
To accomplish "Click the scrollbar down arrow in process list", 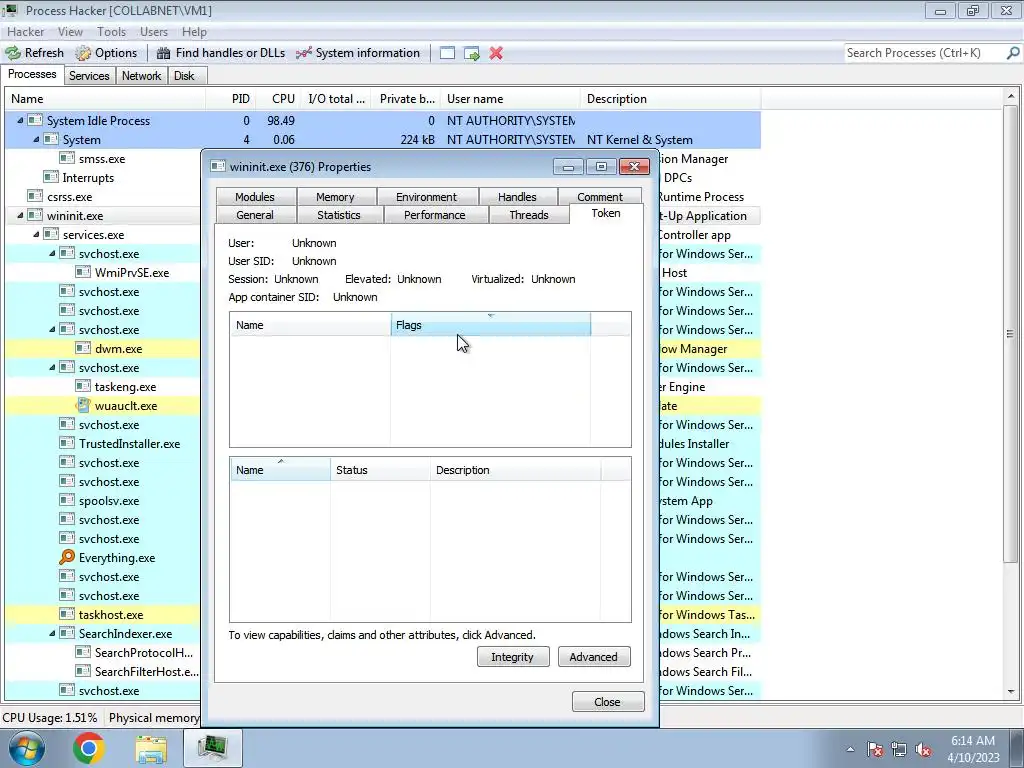I will (x=1010, y=692).
